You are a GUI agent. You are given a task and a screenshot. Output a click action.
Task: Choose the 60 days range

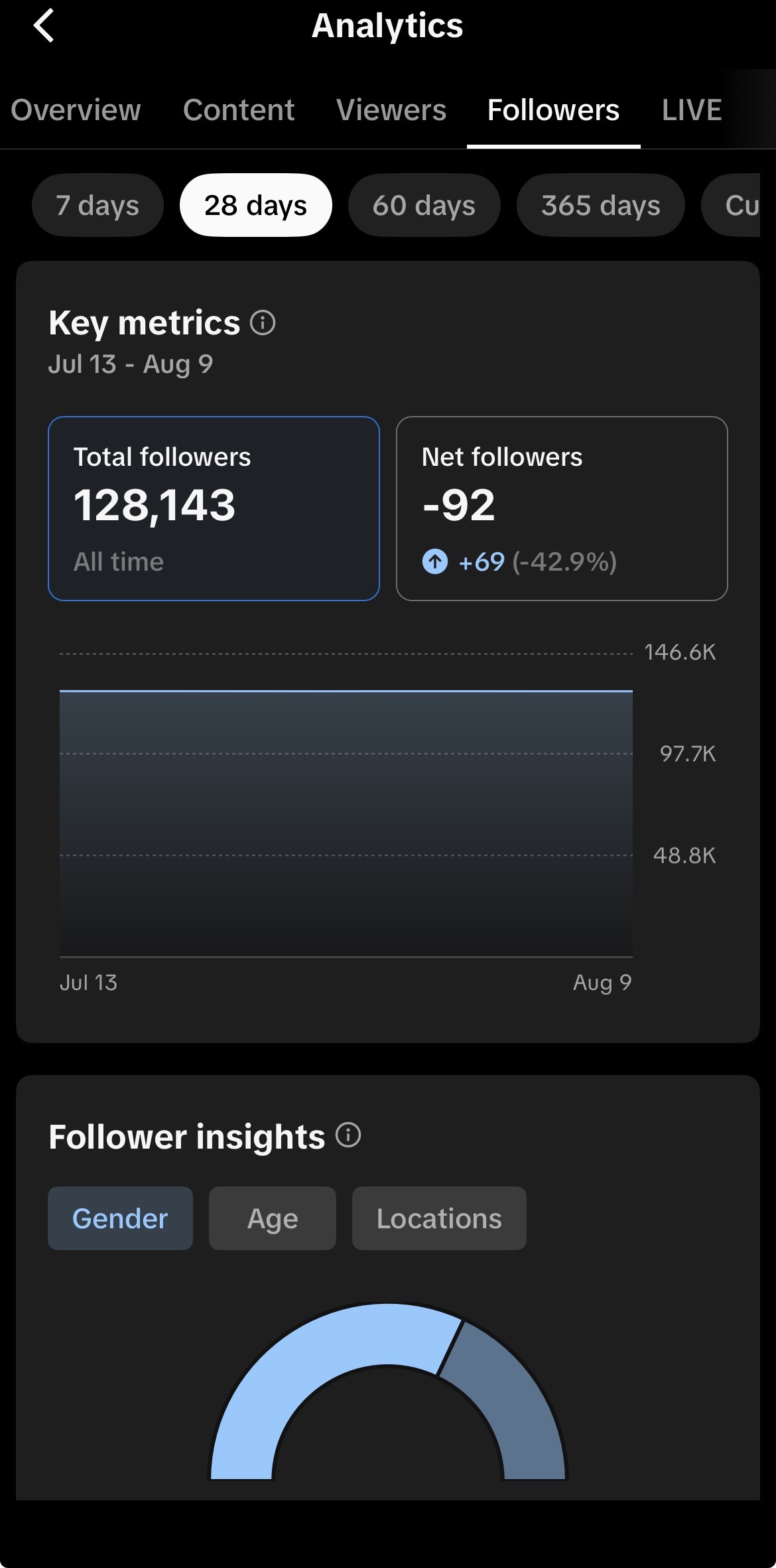(x=424, y=205)
